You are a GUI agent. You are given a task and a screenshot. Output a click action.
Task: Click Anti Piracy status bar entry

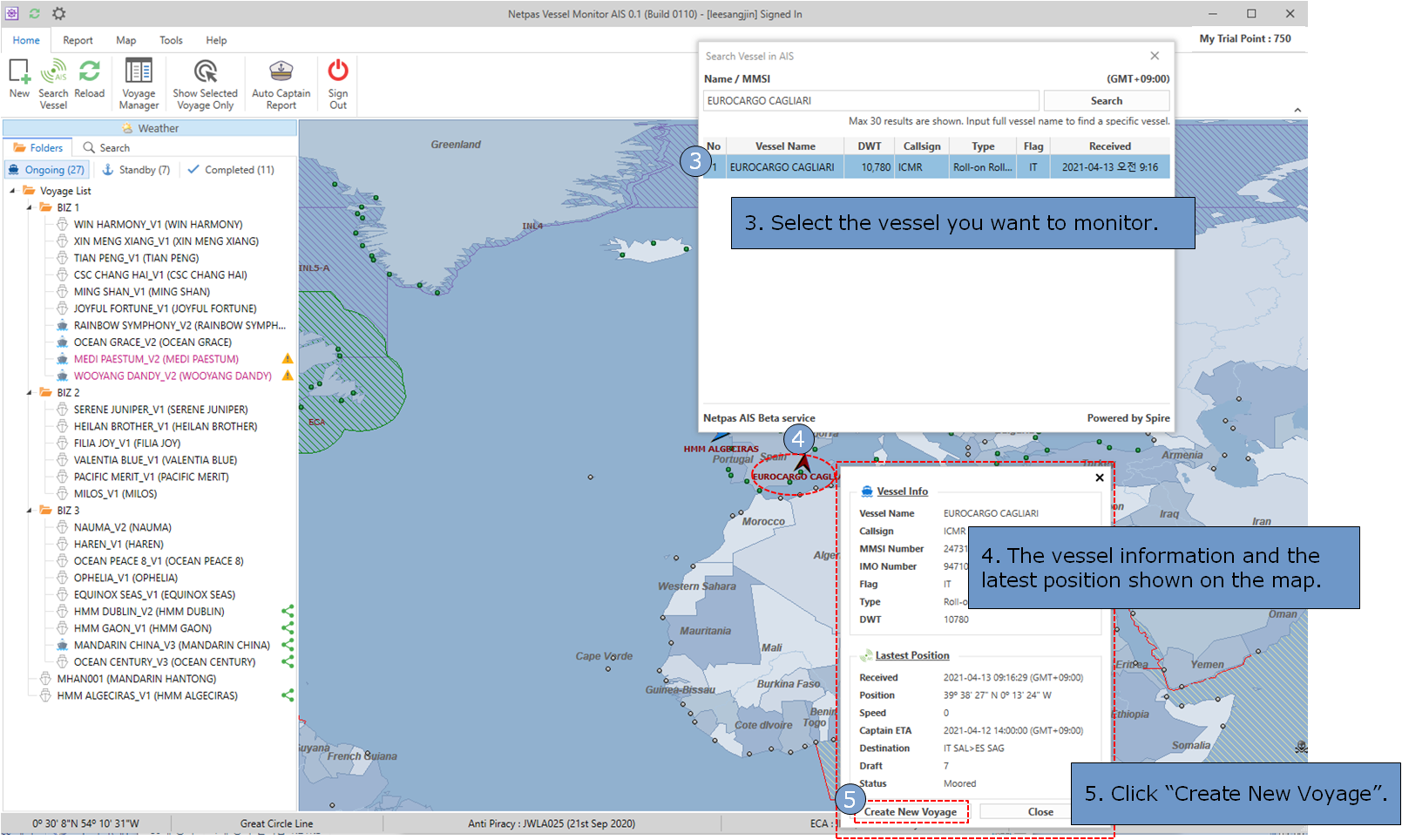[551, 823]
